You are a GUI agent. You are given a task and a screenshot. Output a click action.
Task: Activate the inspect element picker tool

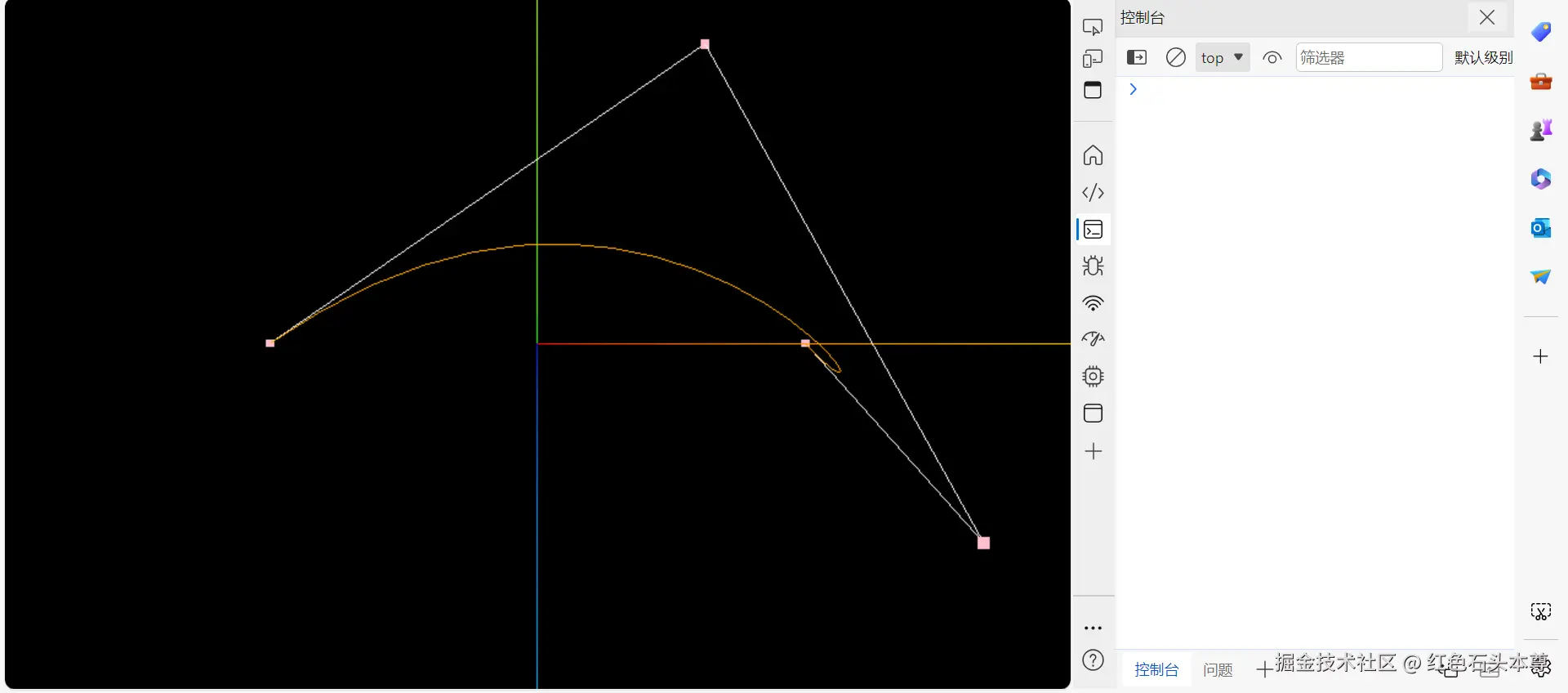coord(1093,27)
